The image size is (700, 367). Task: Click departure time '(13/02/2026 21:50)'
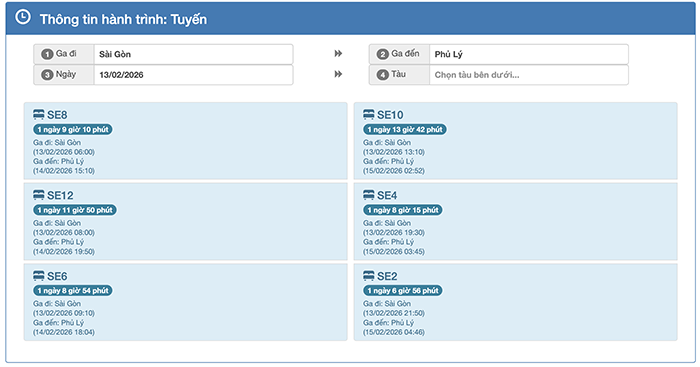[x=394, y=313]
